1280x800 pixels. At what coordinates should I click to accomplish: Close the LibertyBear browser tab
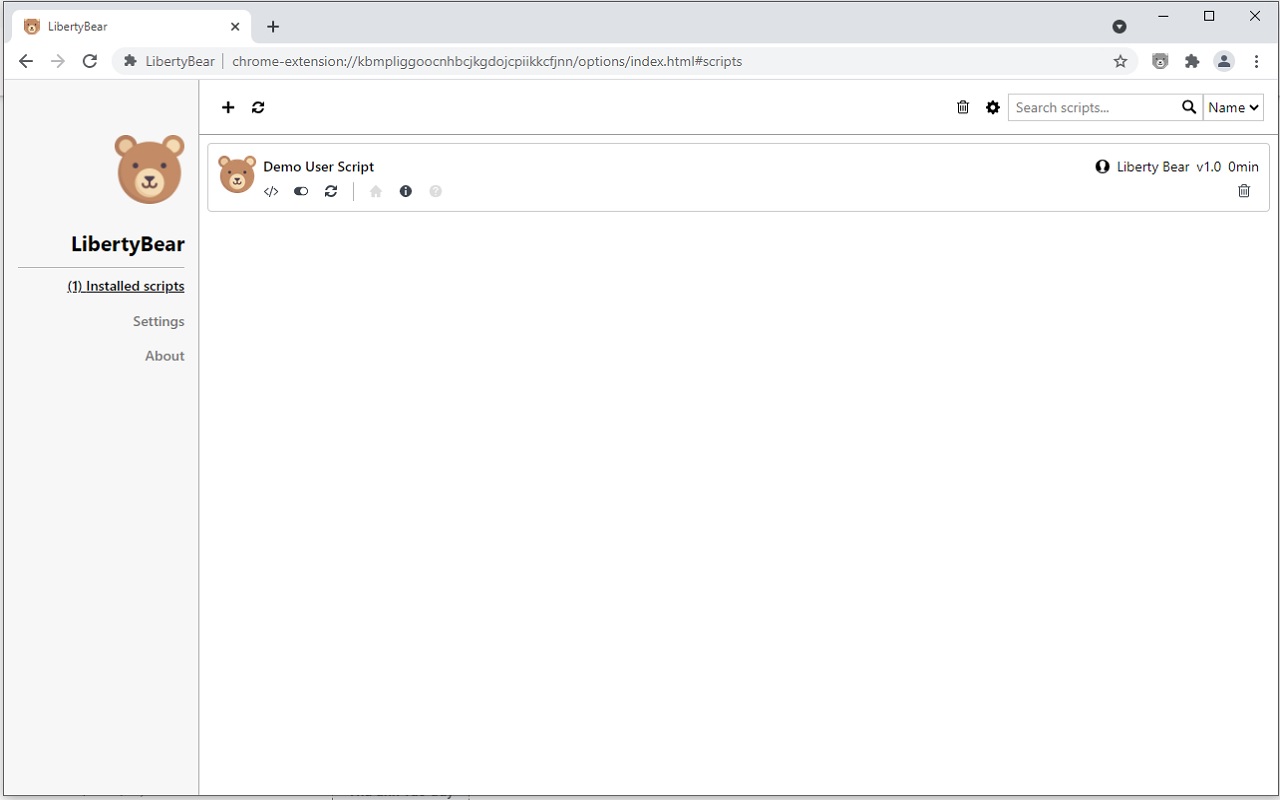point(235,27)
